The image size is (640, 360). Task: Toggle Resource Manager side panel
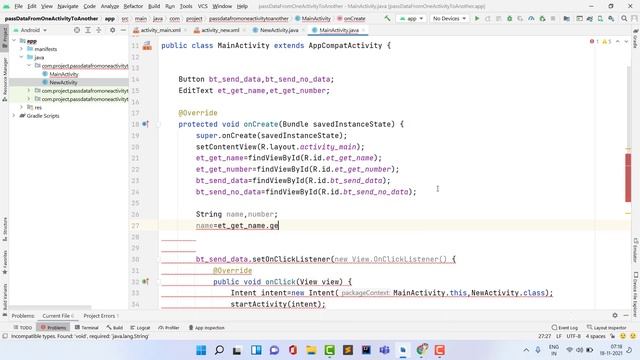pos(4,80)
